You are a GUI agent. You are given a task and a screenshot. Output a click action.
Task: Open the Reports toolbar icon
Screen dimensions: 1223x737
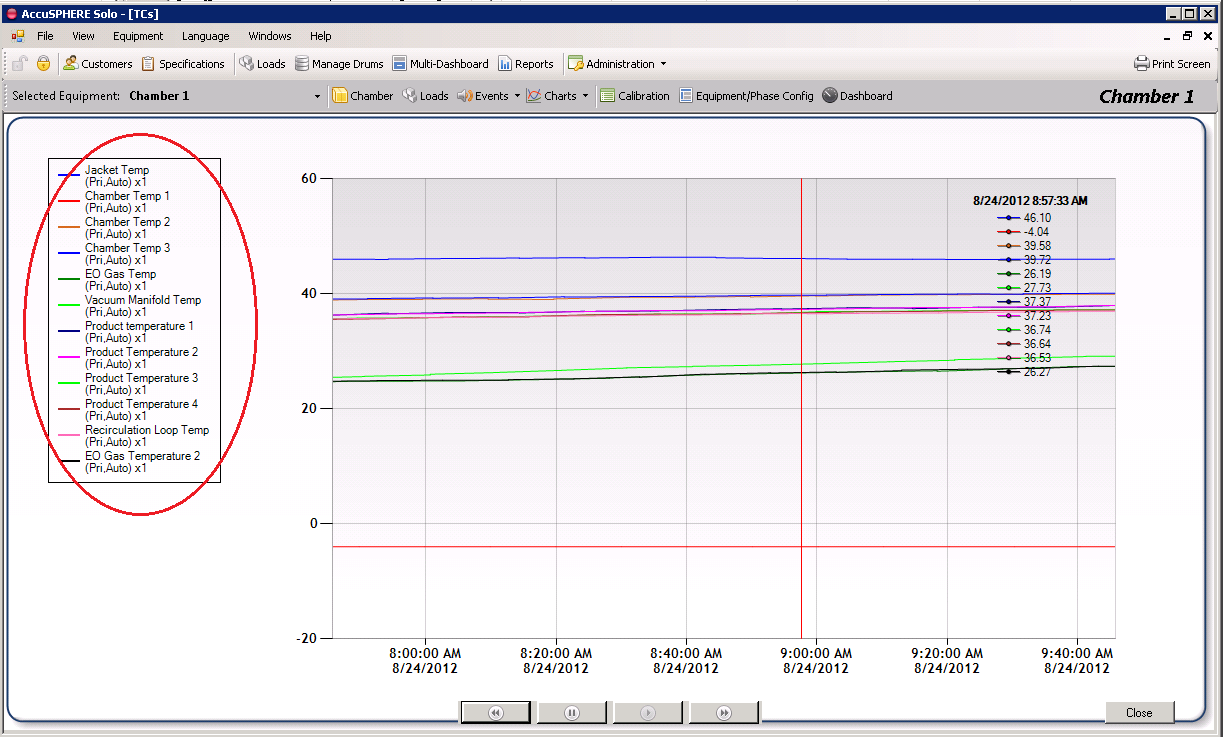click(505, 64)
